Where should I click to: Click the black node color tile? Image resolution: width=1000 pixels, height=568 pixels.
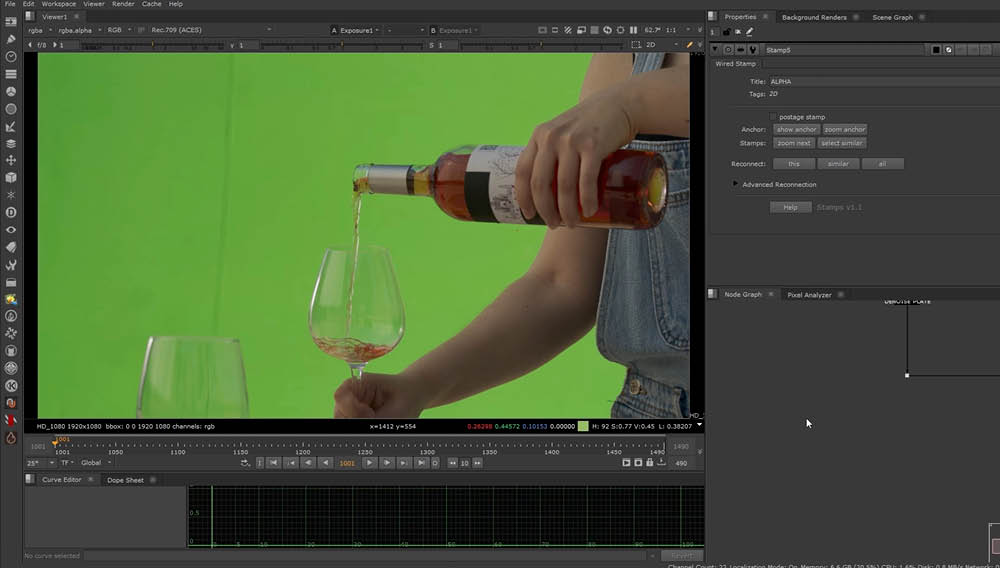pos(936,49)
